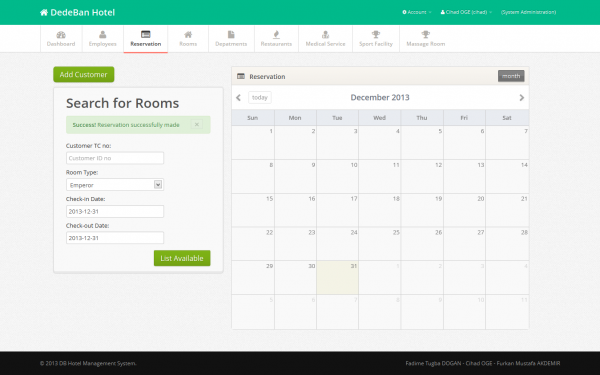The width and height of the screenshot is (600, 375).
Task: Open the Cihad OGE user dropdown
Action: [x=466, y=12]
